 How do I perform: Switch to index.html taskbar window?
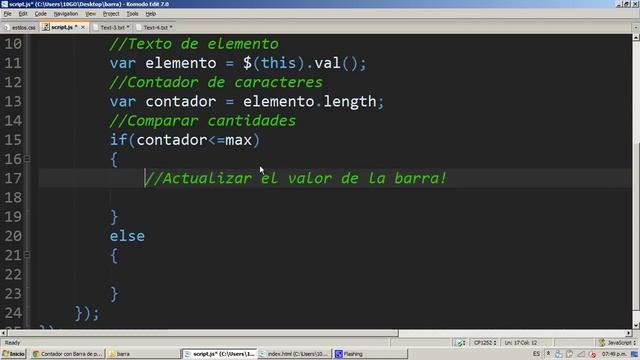[x=294, y=354]
